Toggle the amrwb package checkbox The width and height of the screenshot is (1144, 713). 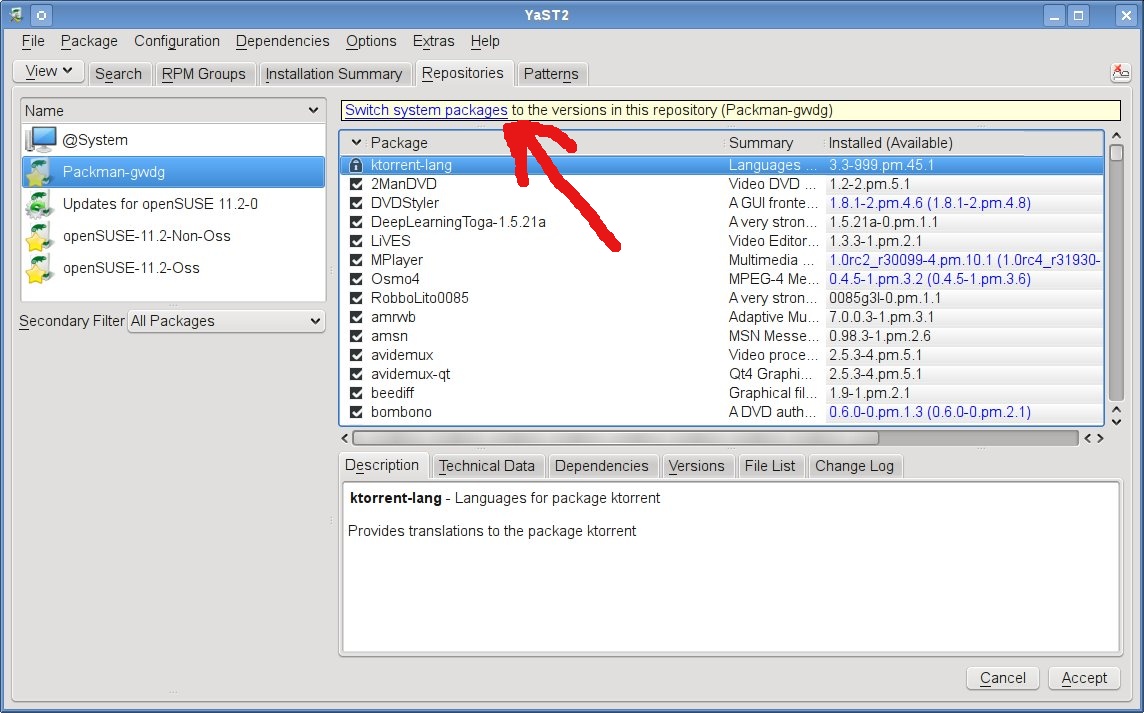pos(356,317)
